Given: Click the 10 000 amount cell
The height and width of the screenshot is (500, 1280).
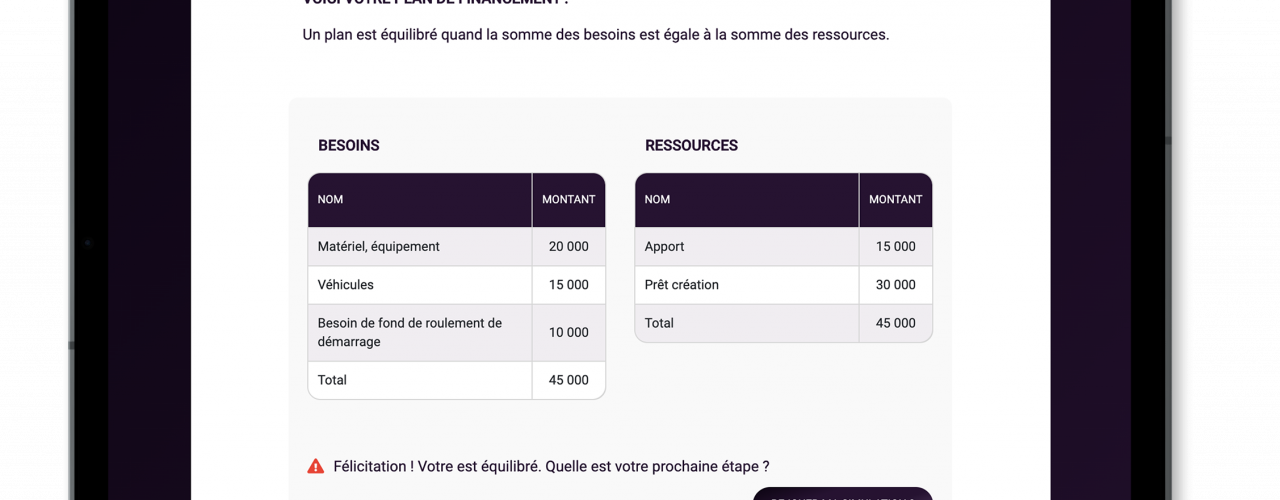Looking at the screenshot, I should point(568,332).
